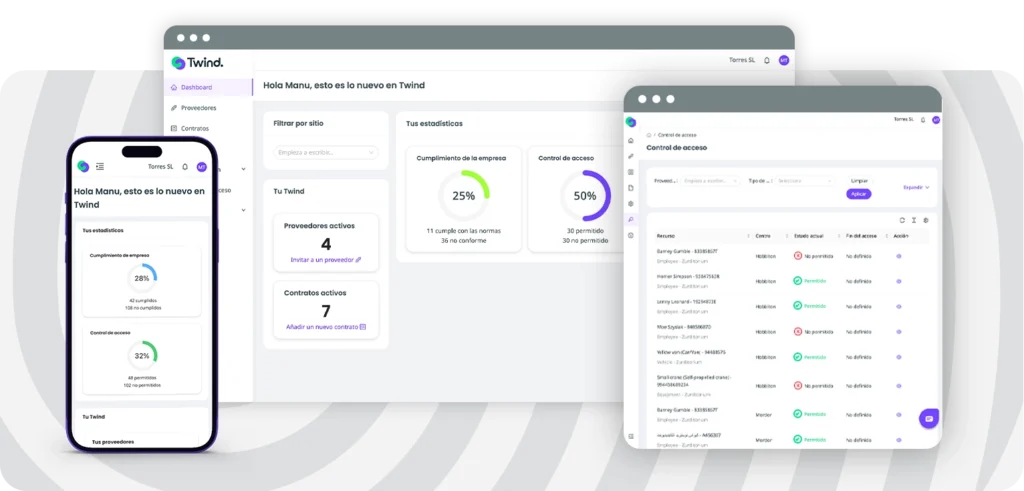Expand the upper collapsed sidebar chevron behind the phone
1024x491 pixels.
point(244,169)
